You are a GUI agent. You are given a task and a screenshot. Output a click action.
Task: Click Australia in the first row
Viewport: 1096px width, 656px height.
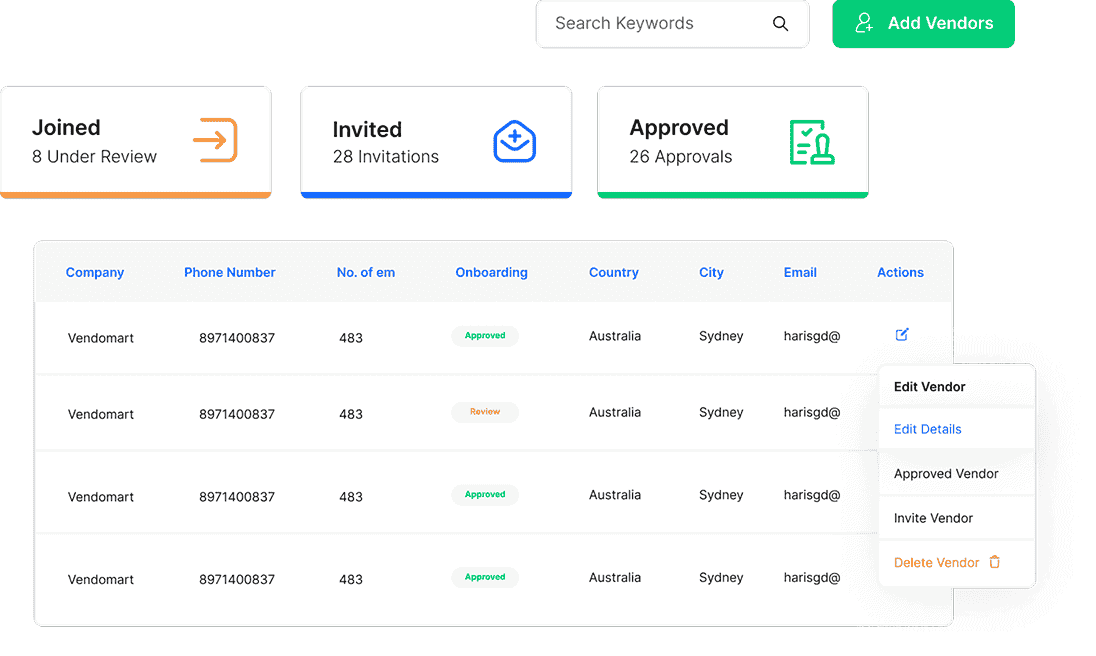coord(614,336)
